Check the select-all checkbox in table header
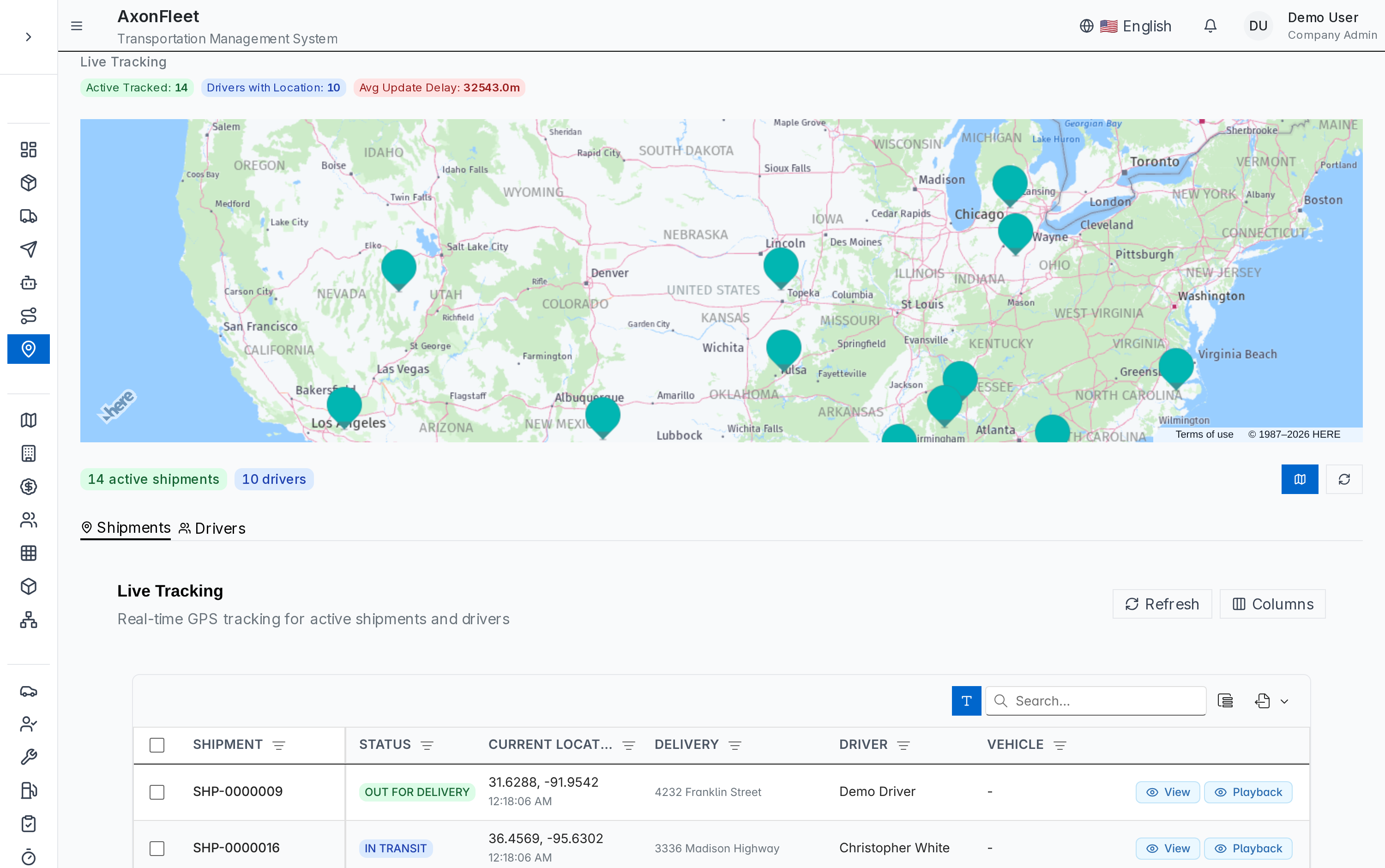Viewport: 1385px width, 868px height. (157, 745)
